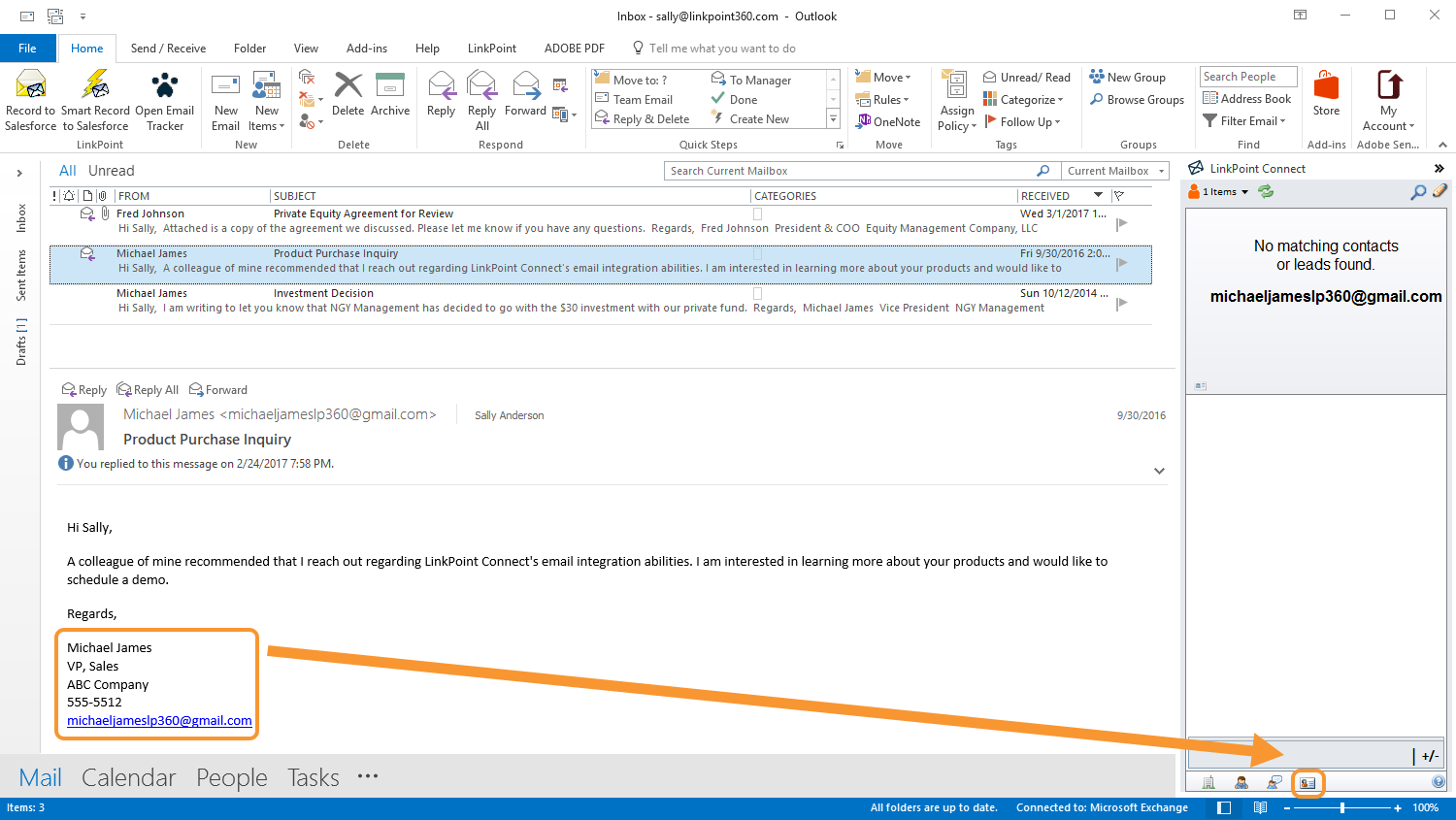Image resolution: width=1456 pixels, height=820 pixels.
Task: Click Reply All in ribbon
Action: point(482,100)
